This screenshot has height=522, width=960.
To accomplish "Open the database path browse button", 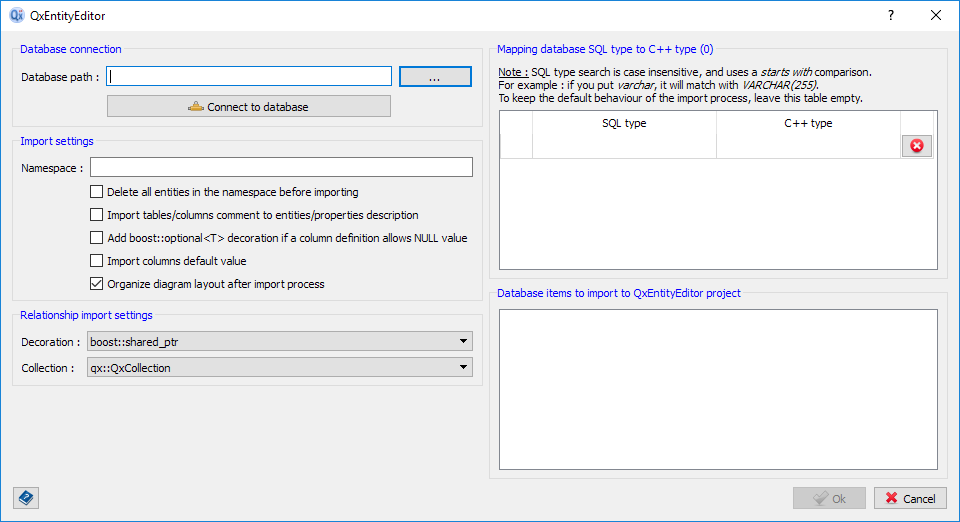I will pos(435,77).
